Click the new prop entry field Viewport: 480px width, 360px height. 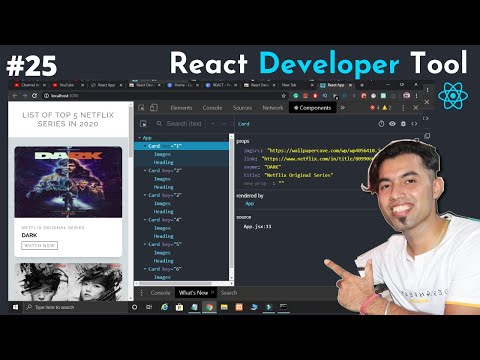[x=255, y=183]
